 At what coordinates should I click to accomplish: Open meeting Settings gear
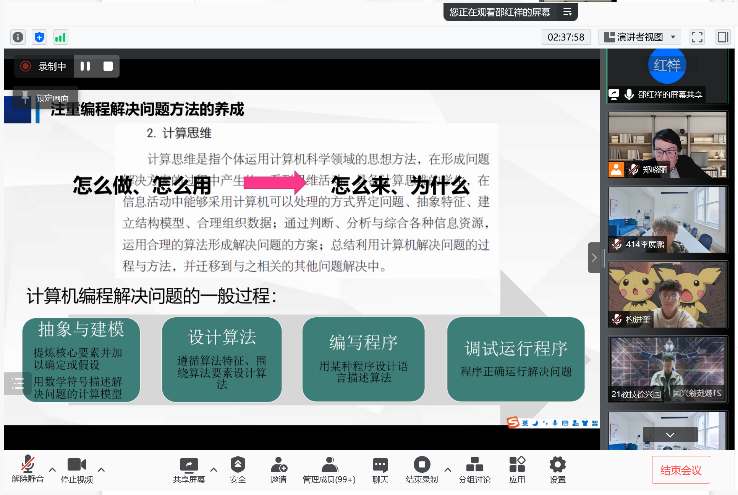click(x=557, y=465)
